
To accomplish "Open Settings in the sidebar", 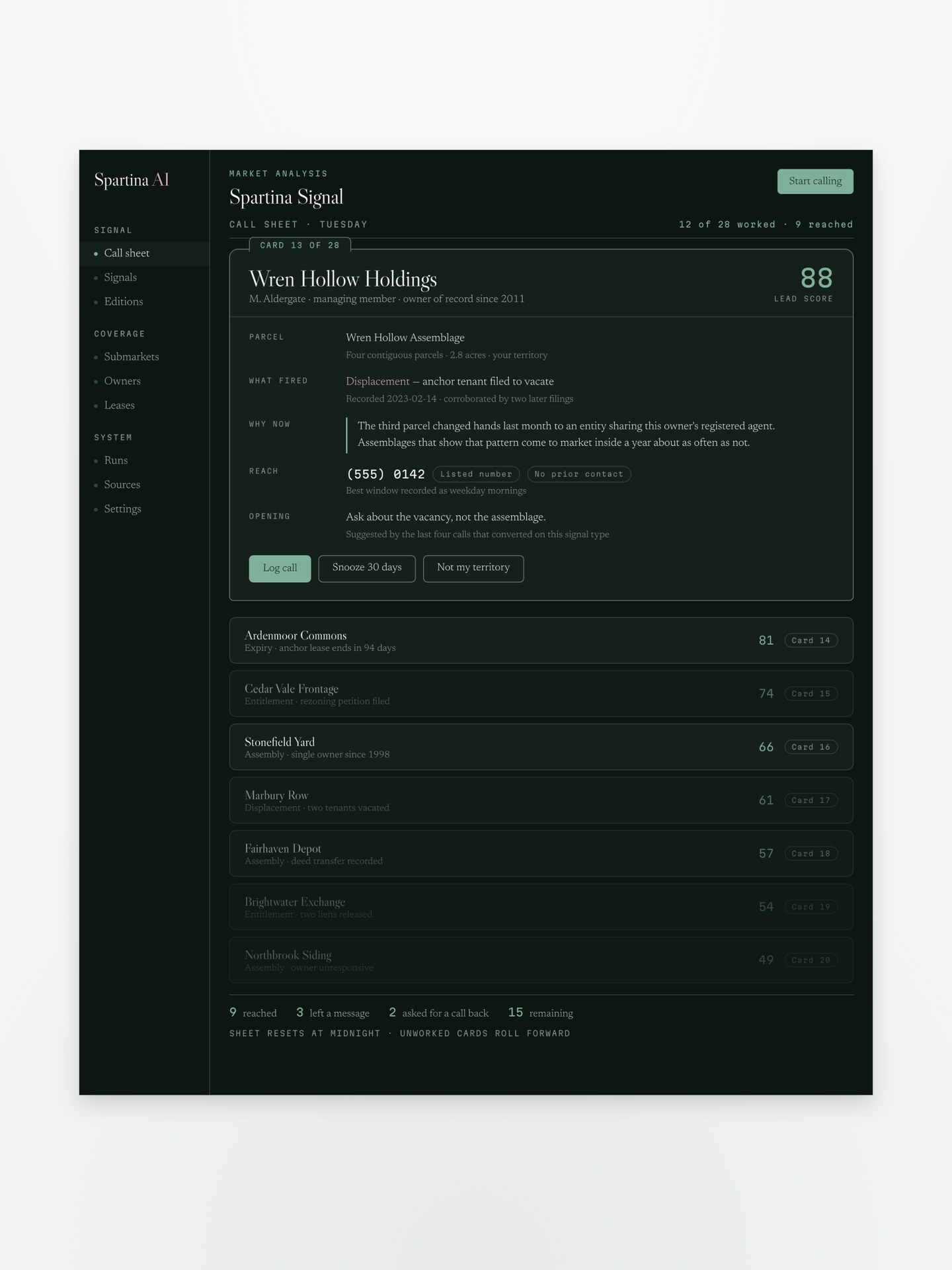I will click(145, 509).
